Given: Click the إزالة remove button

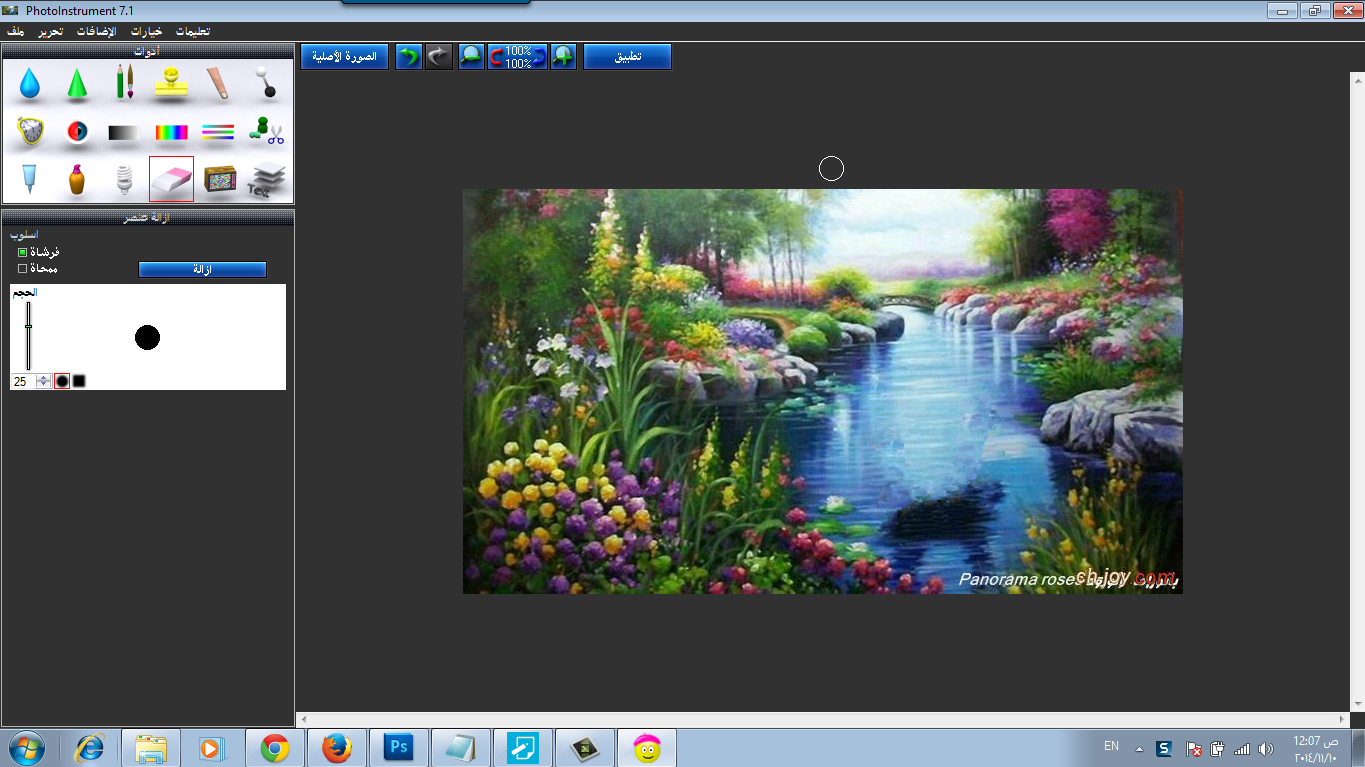Looking at the screenshot, I should pos(202,269).
